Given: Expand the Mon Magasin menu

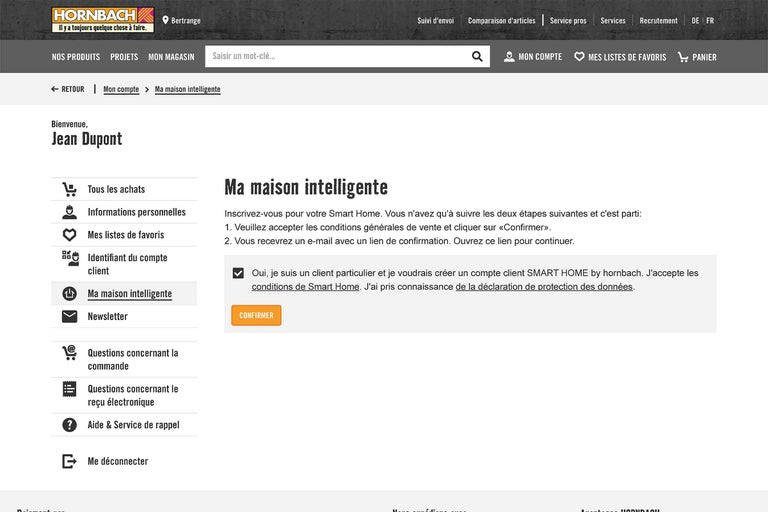Looking at the screenshot, I should (x=171, y=57).
